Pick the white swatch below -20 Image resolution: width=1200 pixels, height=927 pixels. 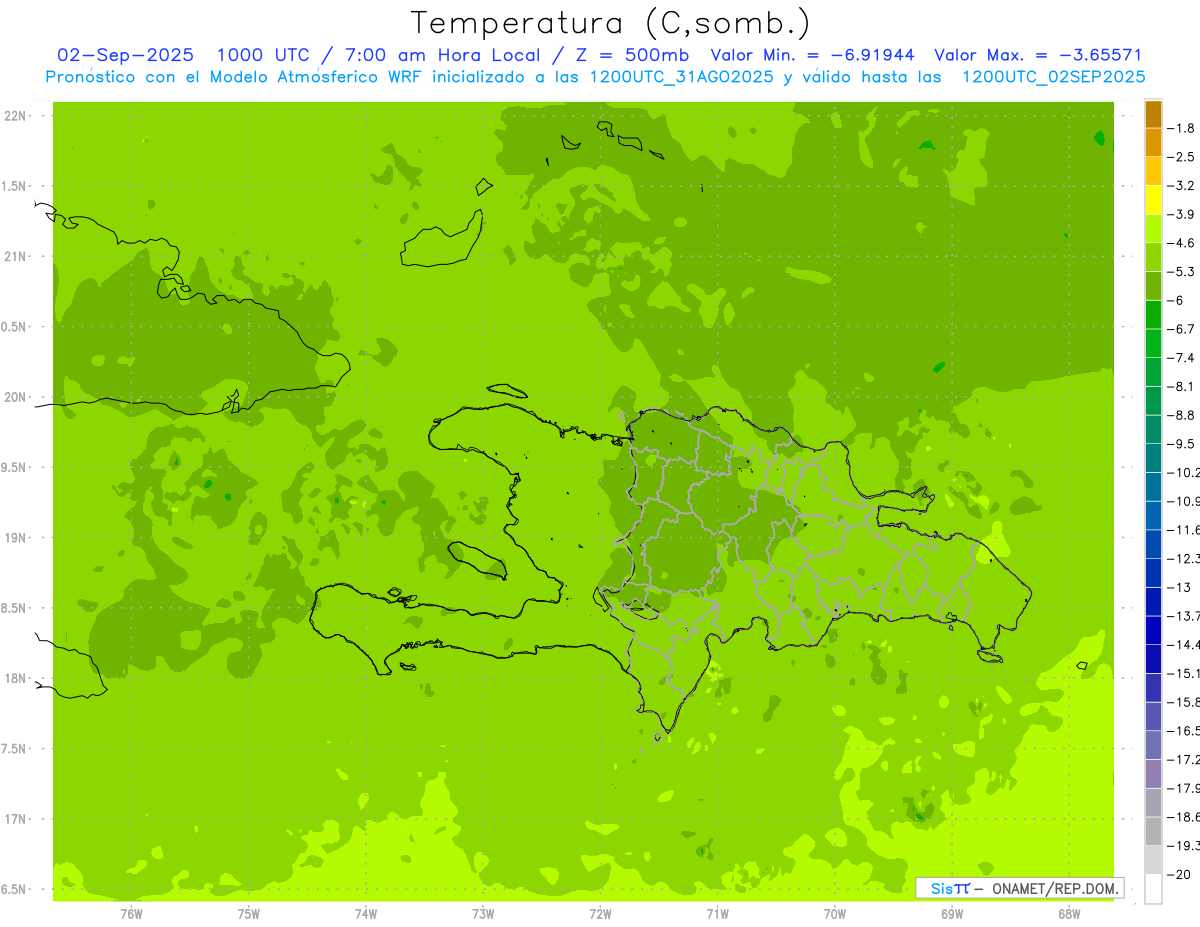(1153, 889)
